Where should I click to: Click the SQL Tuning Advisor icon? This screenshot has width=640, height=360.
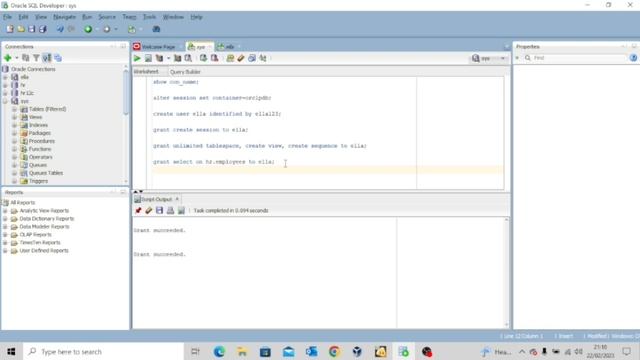pos(188,58)
